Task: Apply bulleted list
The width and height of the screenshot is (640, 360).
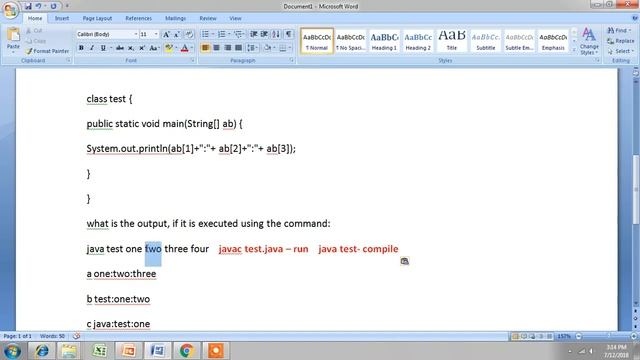Action: point(205,34)
